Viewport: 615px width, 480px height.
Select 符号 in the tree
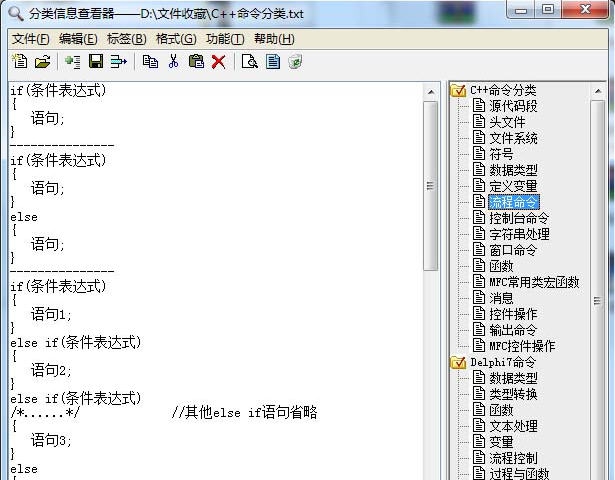pyautogui.click(x=501, y=154)
